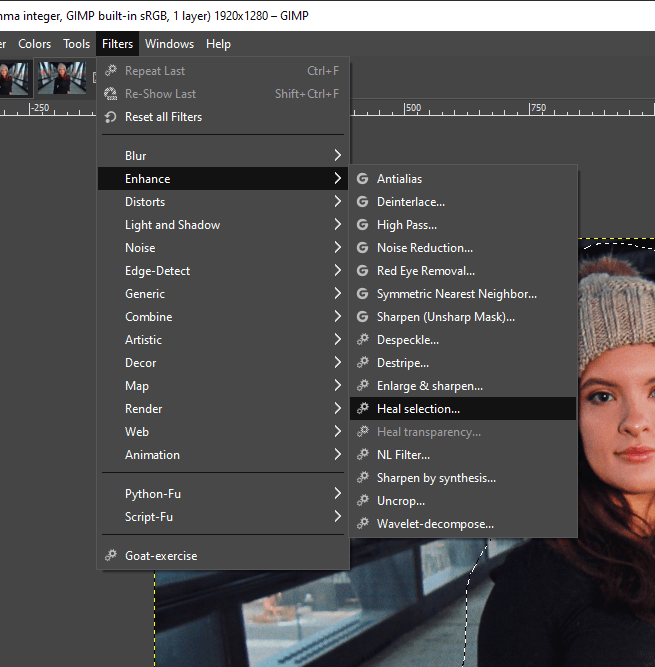
Task: Click the GEGL icon beside High Pass
Action: 362,225
